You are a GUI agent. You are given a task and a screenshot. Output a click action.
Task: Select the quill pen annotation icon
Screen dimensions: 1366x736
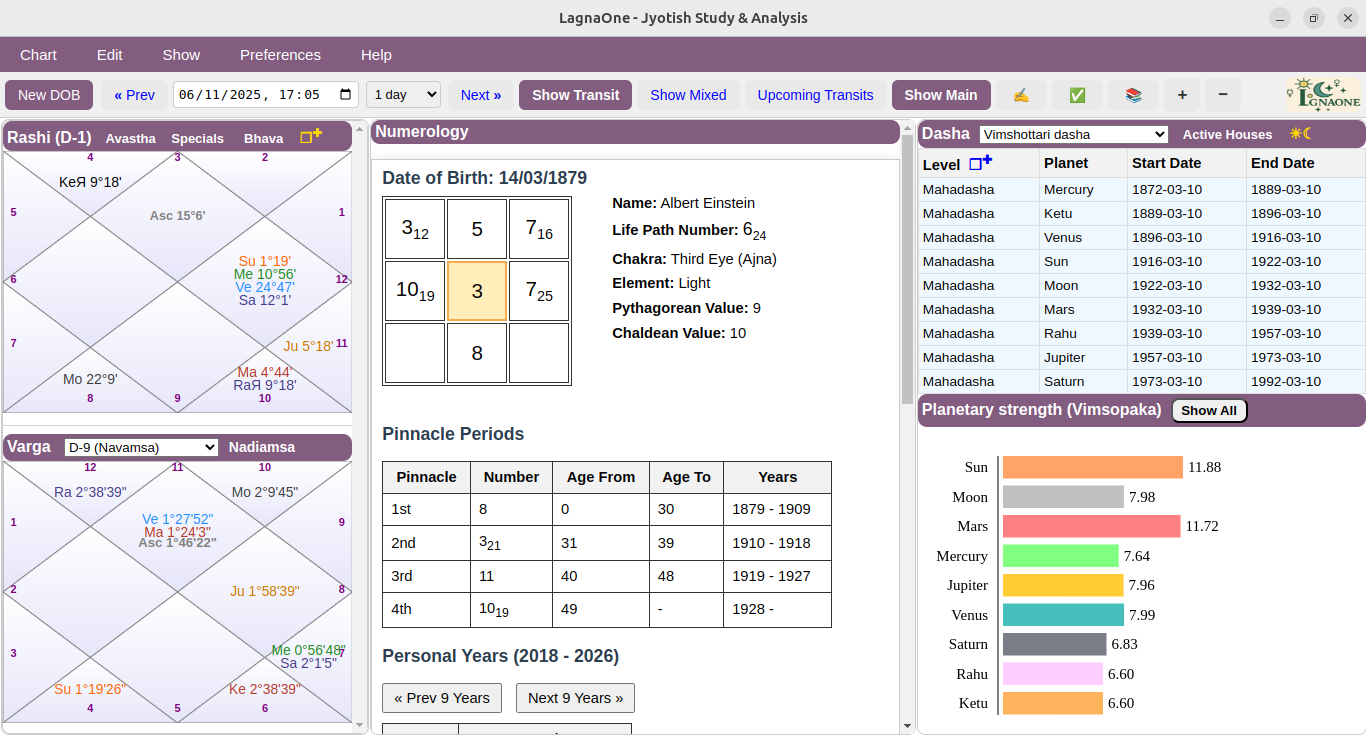tap(1021, 95)
